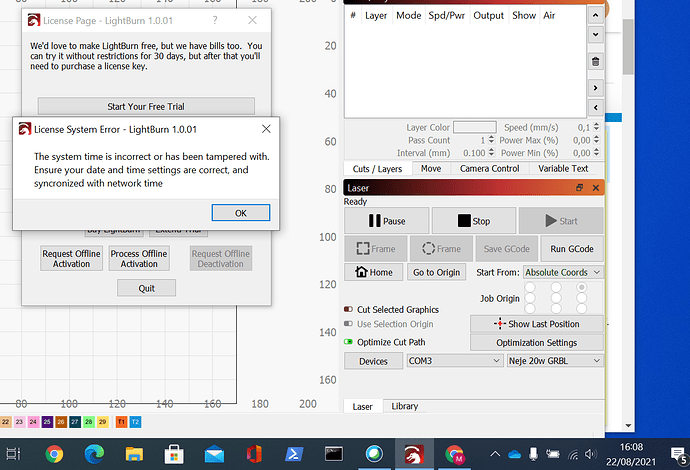Open Optimization Settings
The image size is (690, 470).
coord(536,342)
